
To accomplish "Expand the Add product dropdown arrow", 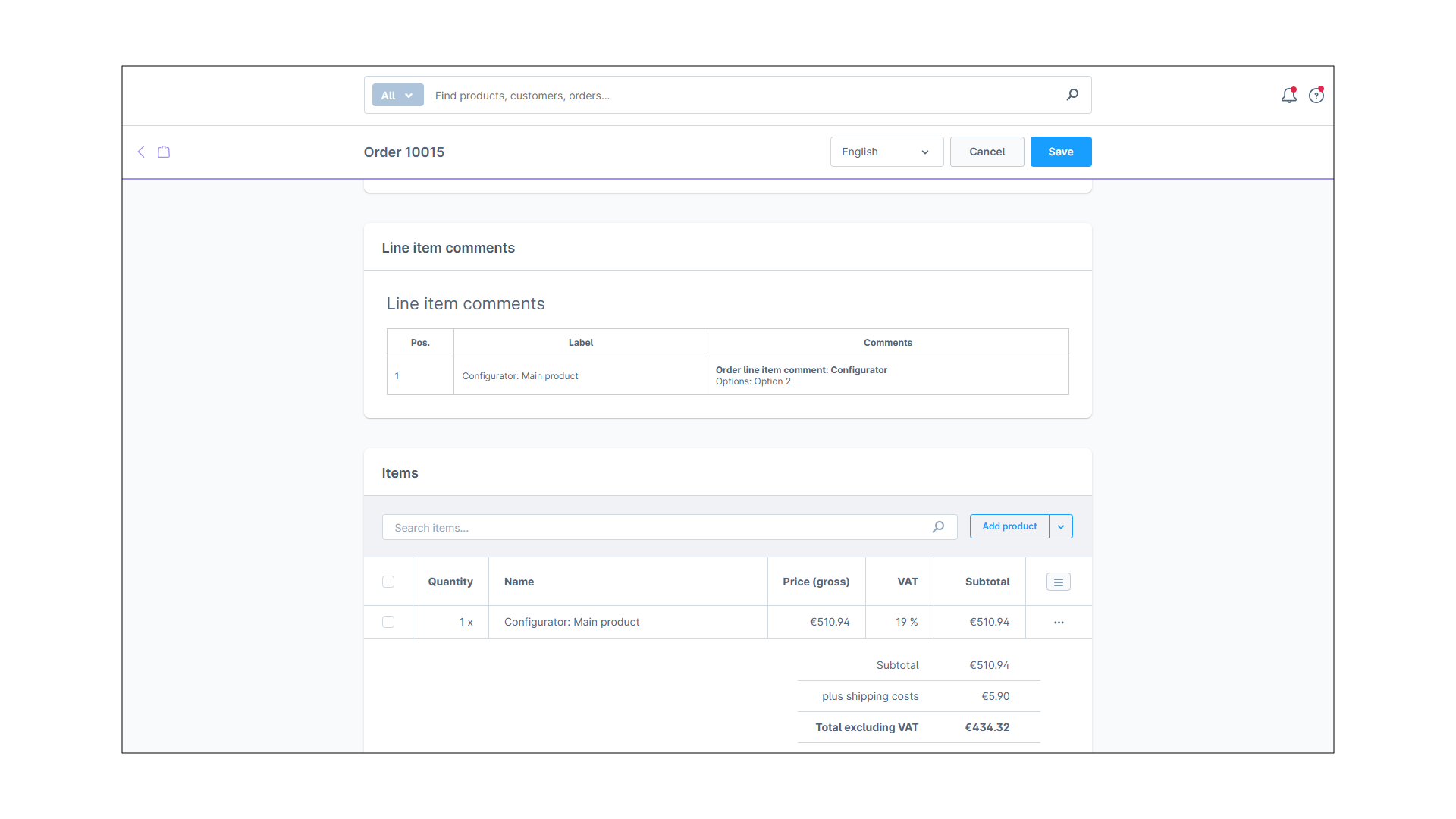I will coord(1060,526).
